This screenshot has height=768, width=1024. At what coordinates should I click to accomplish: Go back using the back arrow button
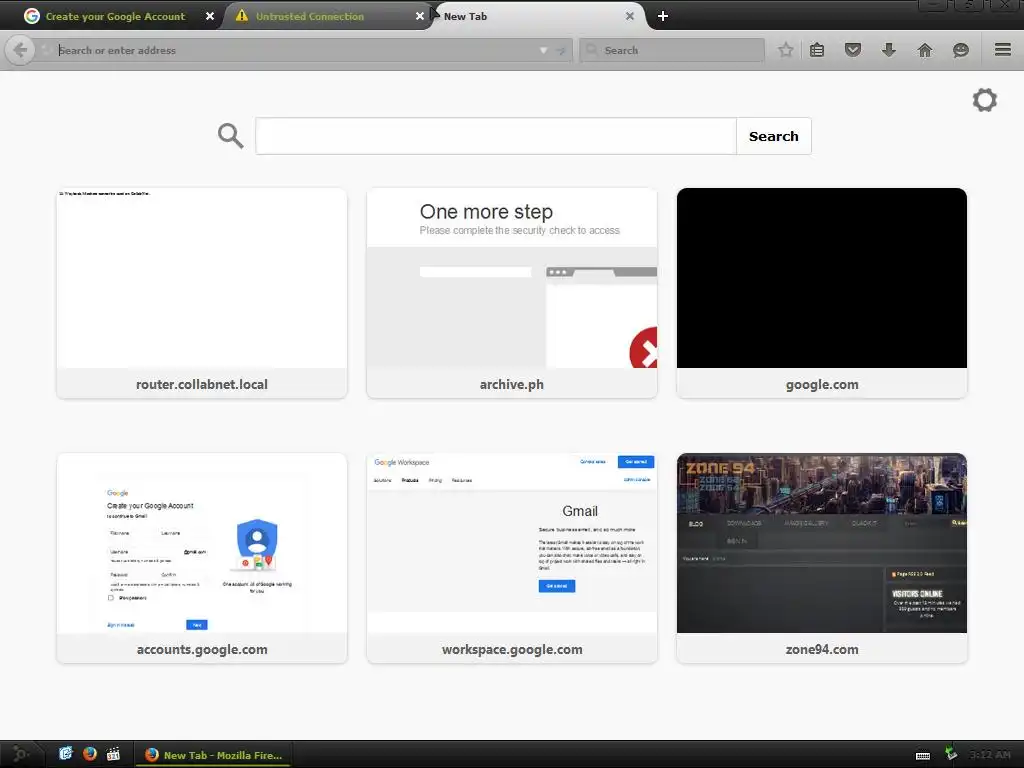tap(20, 50)
